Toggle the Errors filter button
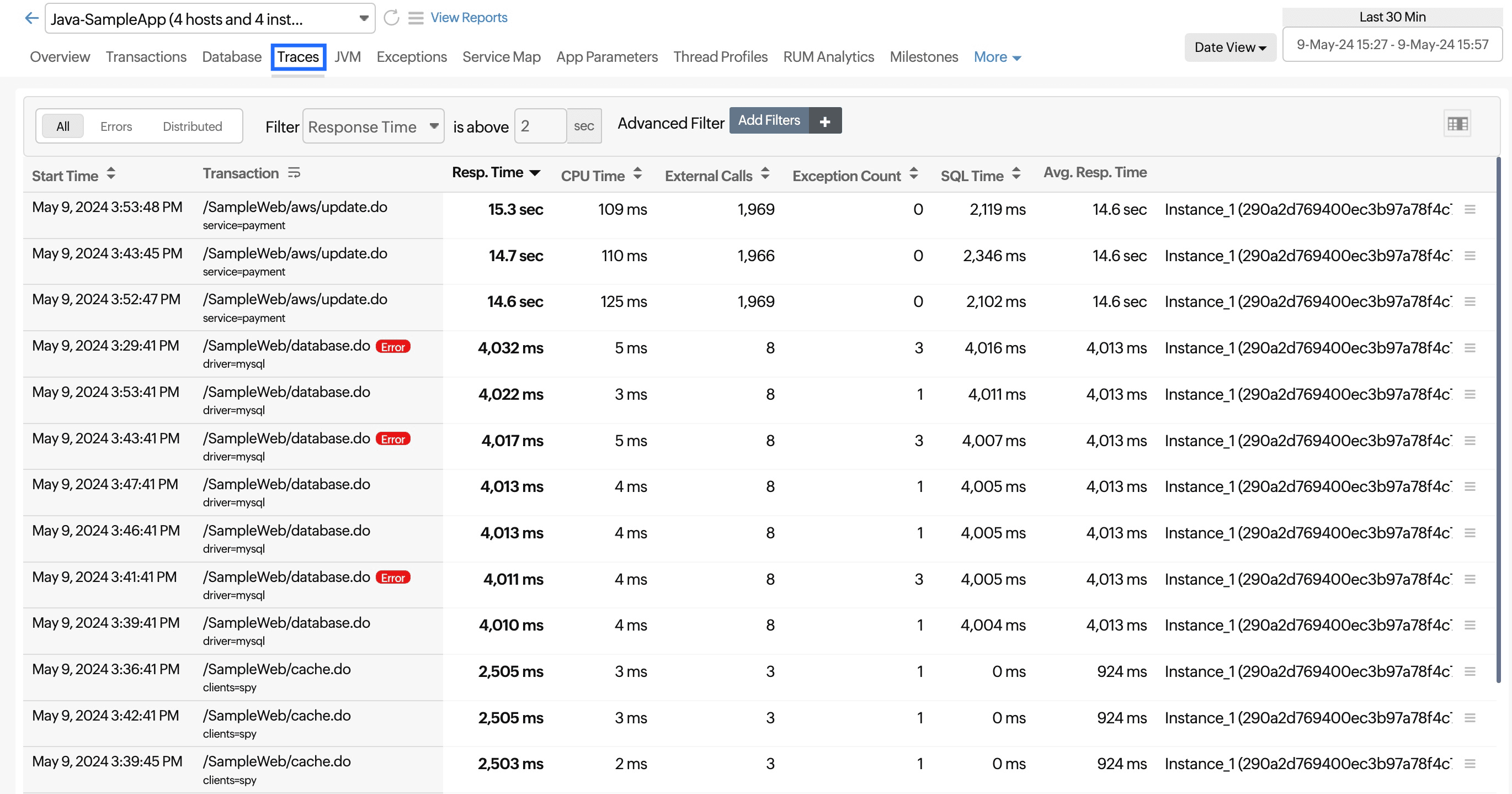Screen dimensions: 1512x794 pyautogui.click(x=117, y=126)
